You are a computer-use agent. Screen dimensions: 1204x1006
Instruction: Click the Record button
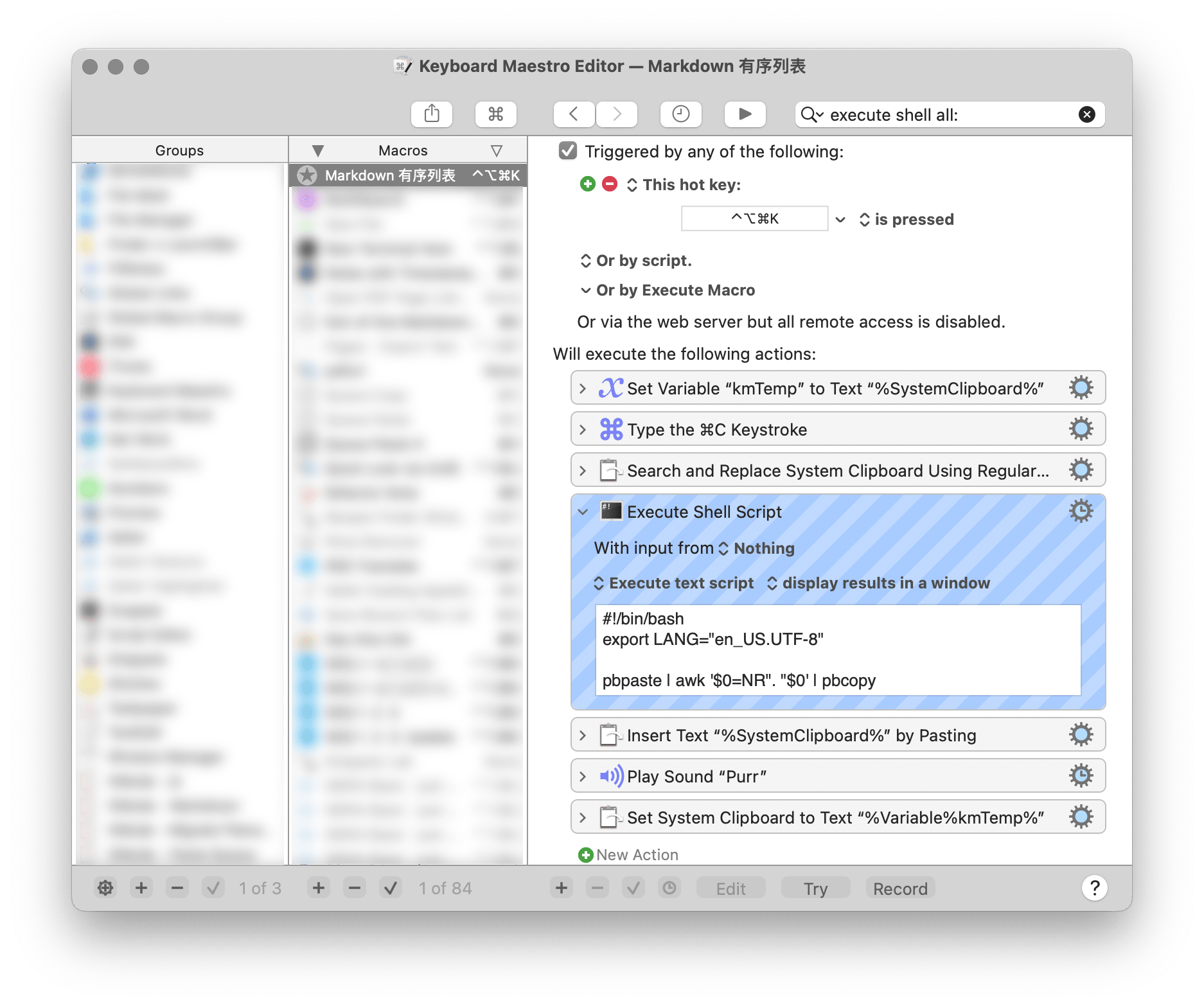point(901,888)
